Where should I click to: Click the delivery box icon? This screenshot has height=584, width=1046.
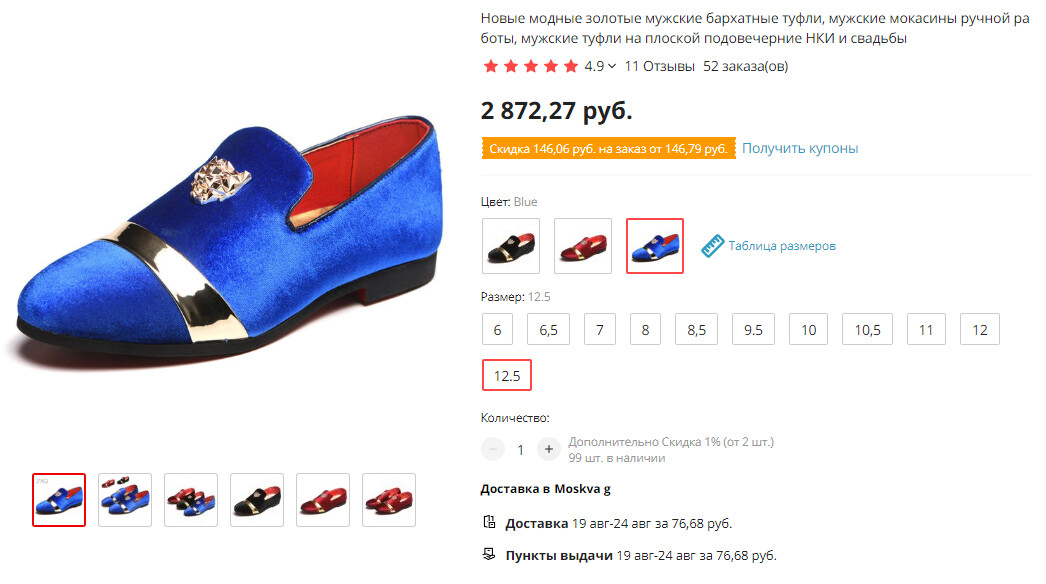(489, 523)
